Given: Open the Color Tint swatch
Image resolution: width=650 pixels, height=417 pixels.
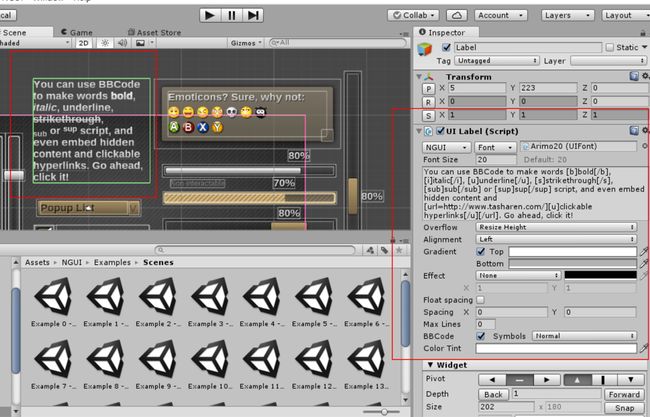Looking at the screenshot, I should [x=556, y=348].
